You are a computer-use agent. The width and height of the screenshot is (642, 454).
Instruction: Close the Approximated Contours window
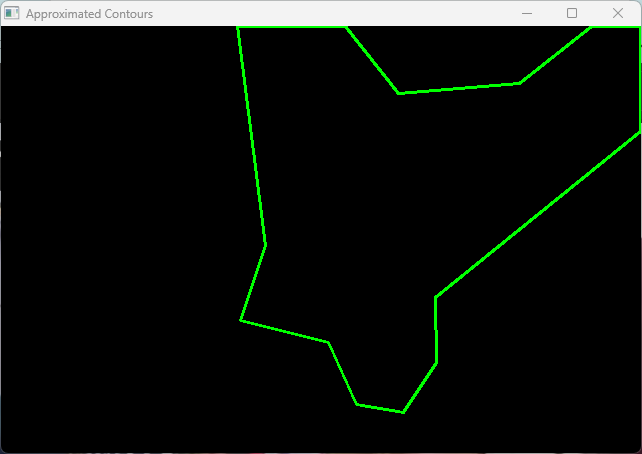(618, 14)
